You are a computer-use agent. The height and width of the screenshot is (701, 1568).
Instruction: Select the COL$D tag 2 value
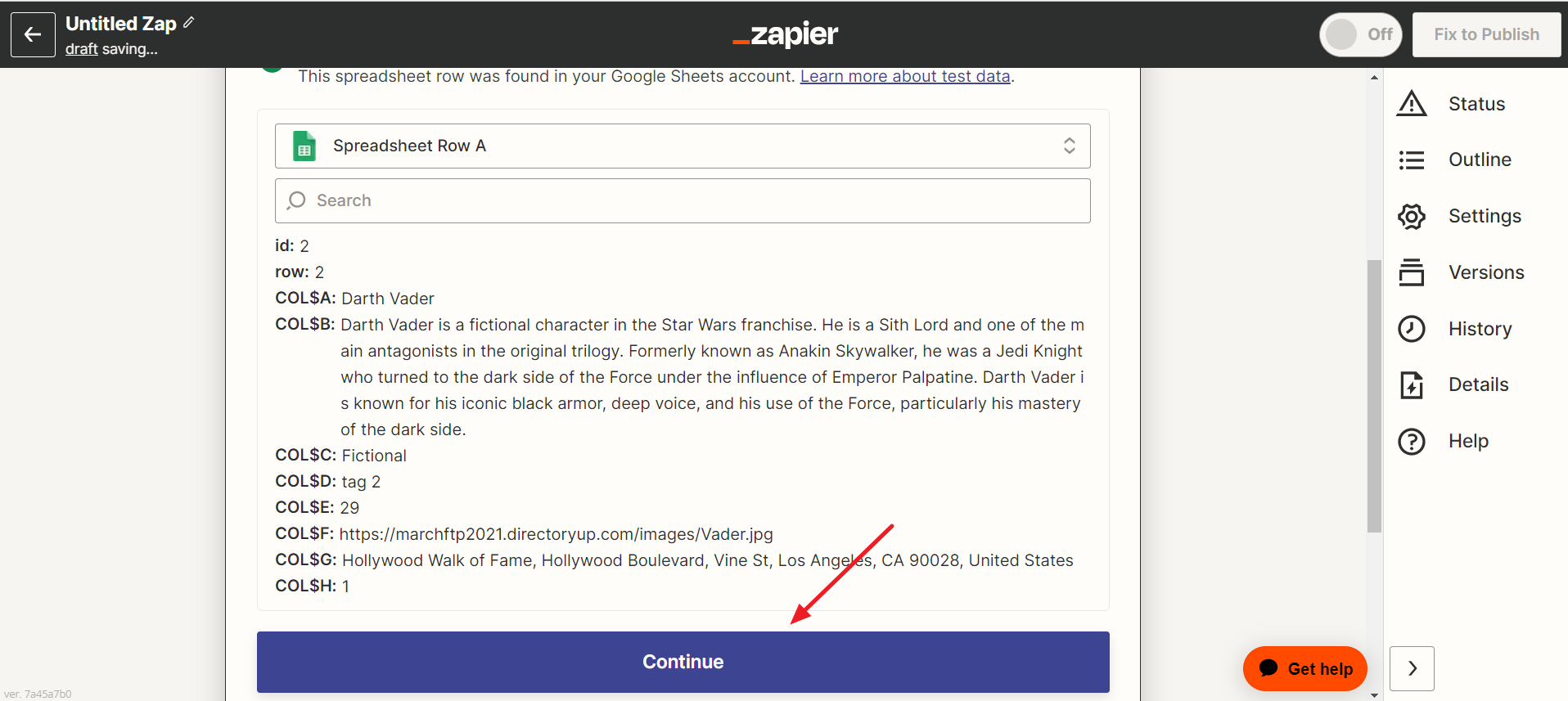coord(361,482)
